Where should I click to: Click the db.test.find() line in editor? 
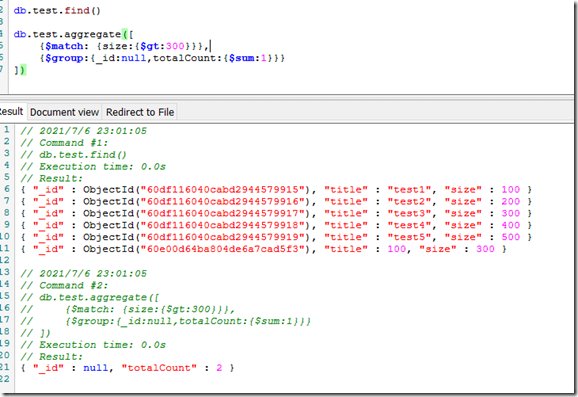click(x=57, y=10)
